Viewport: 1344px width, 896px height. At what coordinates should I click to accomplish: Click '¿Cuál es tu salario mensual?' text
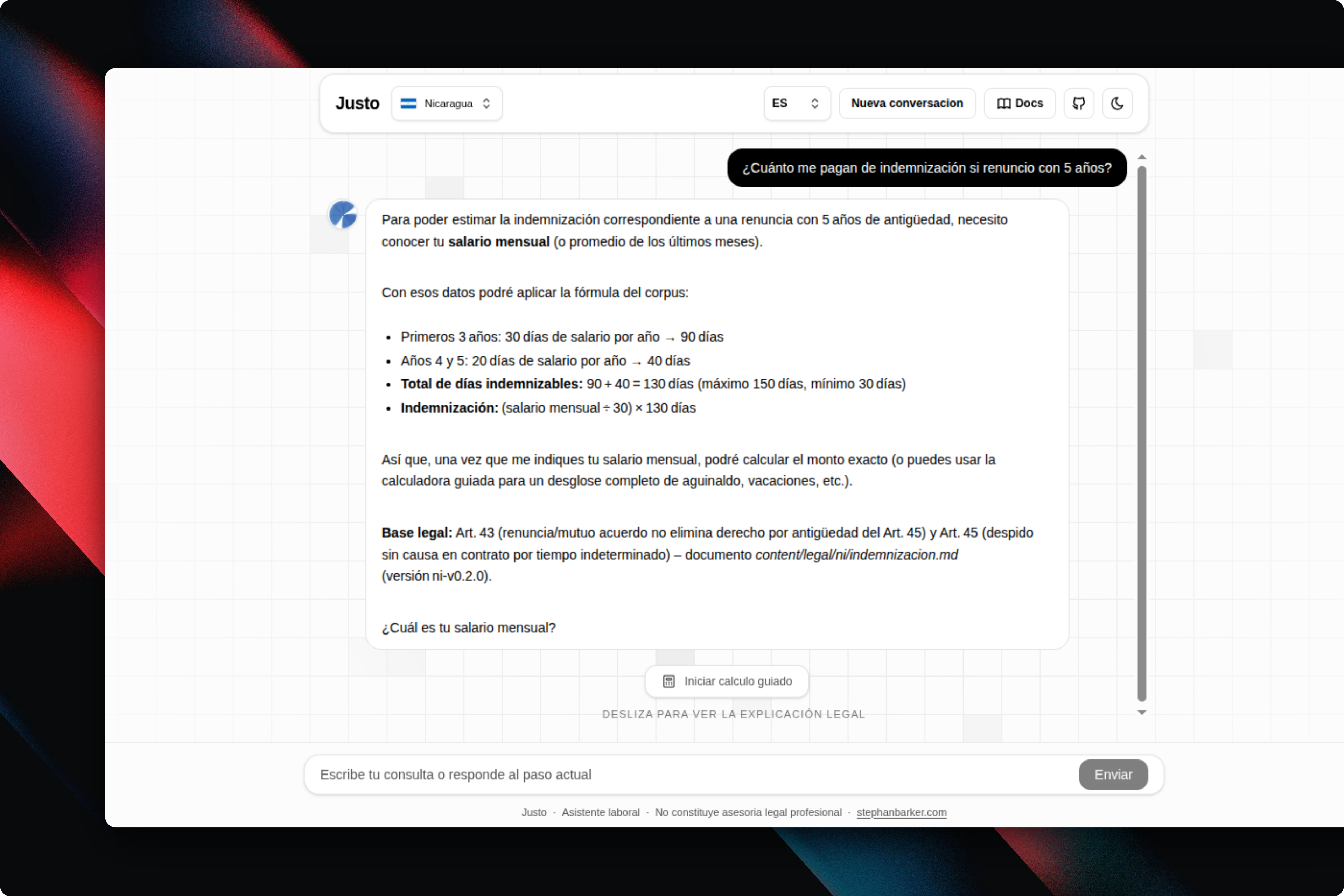[469, 628]
